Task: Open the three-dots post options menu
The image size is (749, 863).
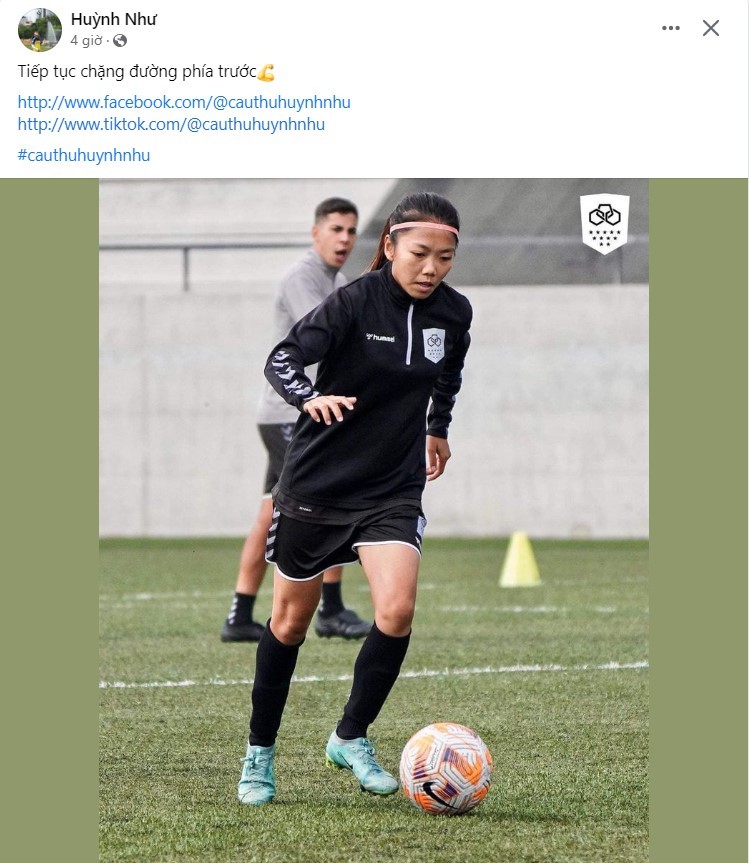Action: 670,28
